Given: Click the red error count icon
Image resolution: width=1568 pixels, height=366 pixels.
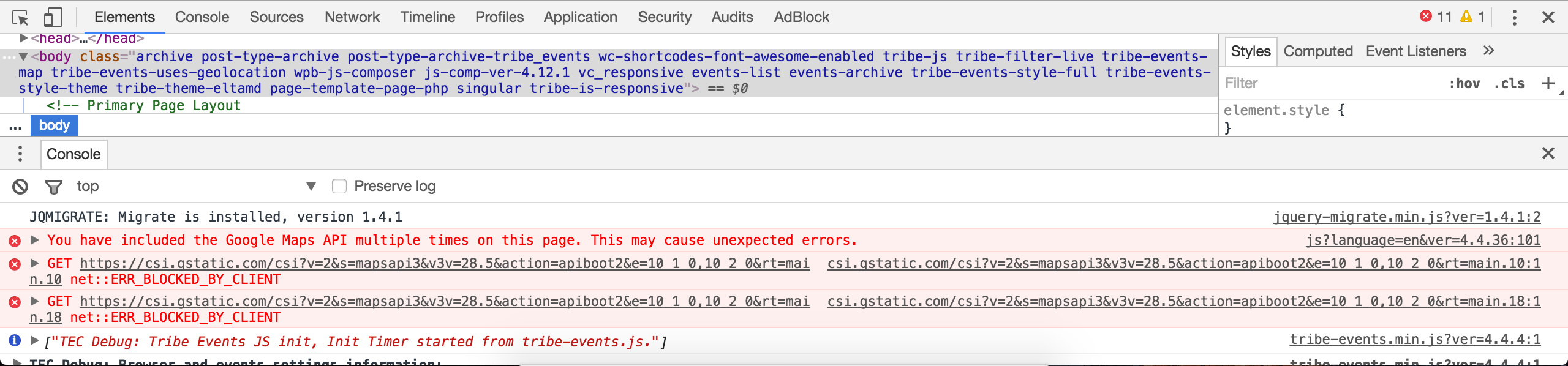Looking at the screenshot, I should (1426, 17).
